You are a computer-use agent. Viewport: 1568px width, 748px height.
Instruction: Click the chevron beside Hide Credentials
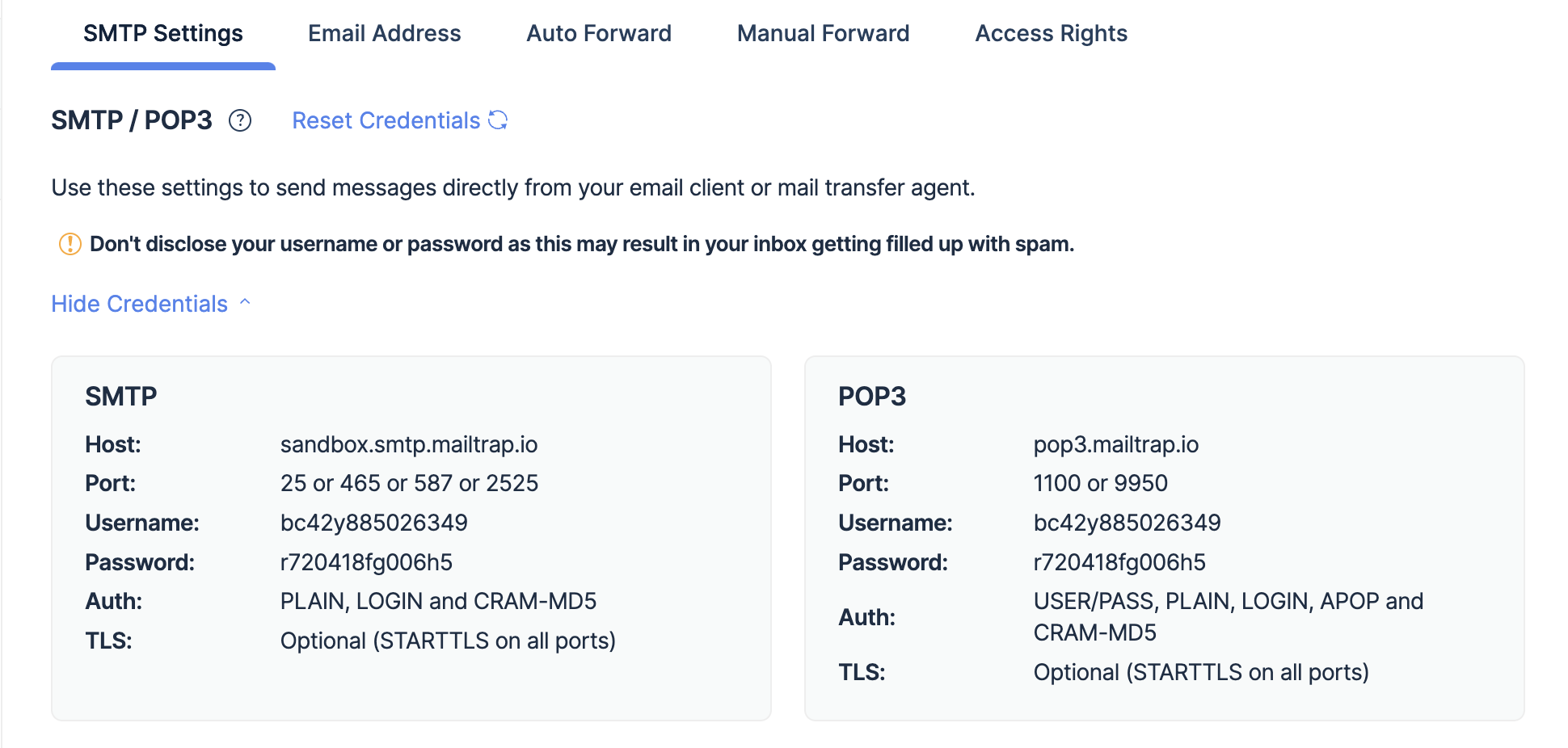point(245,302)
